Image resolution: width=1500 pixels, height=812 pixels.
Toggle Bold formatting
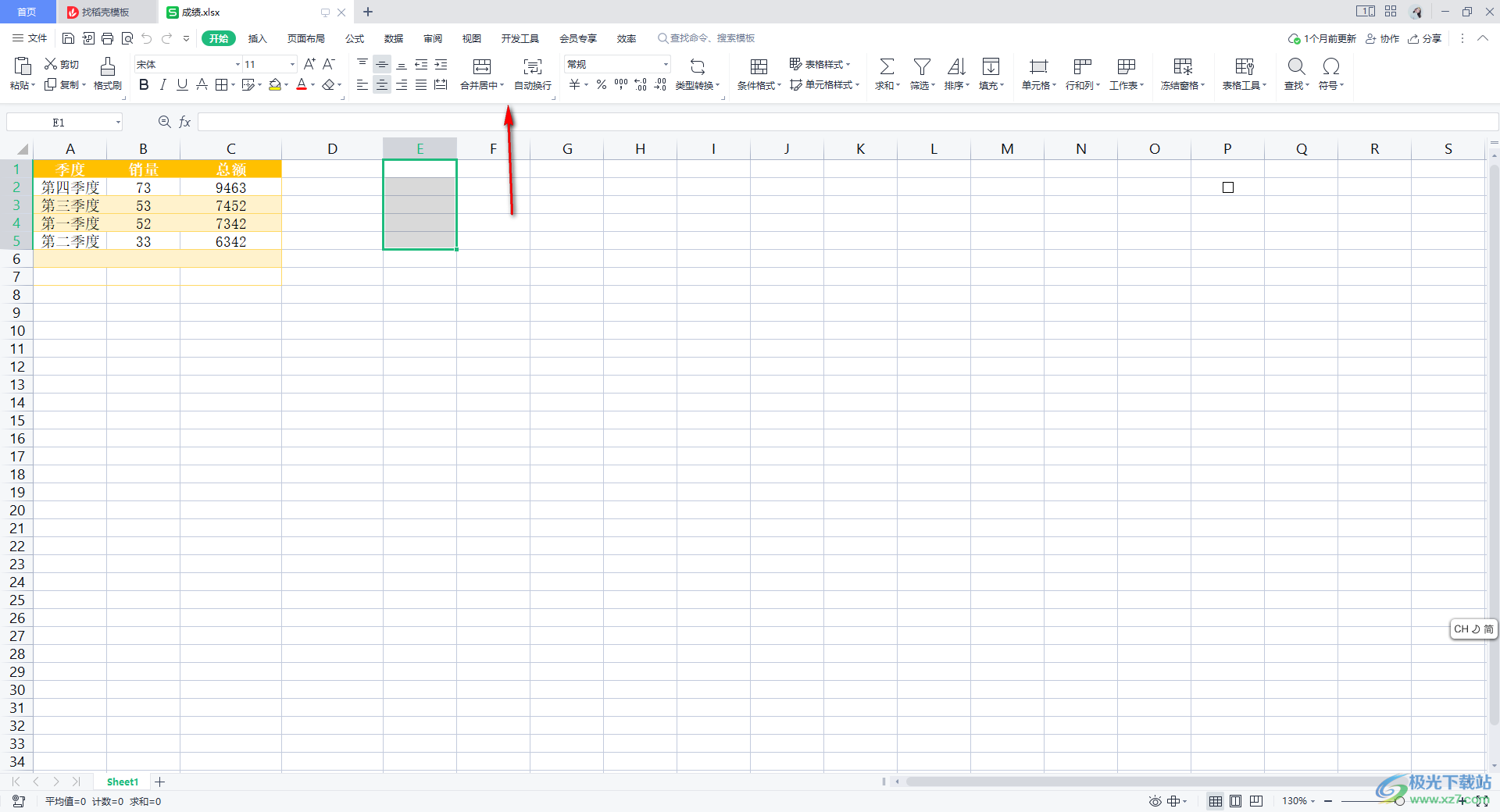click(144, 84)
